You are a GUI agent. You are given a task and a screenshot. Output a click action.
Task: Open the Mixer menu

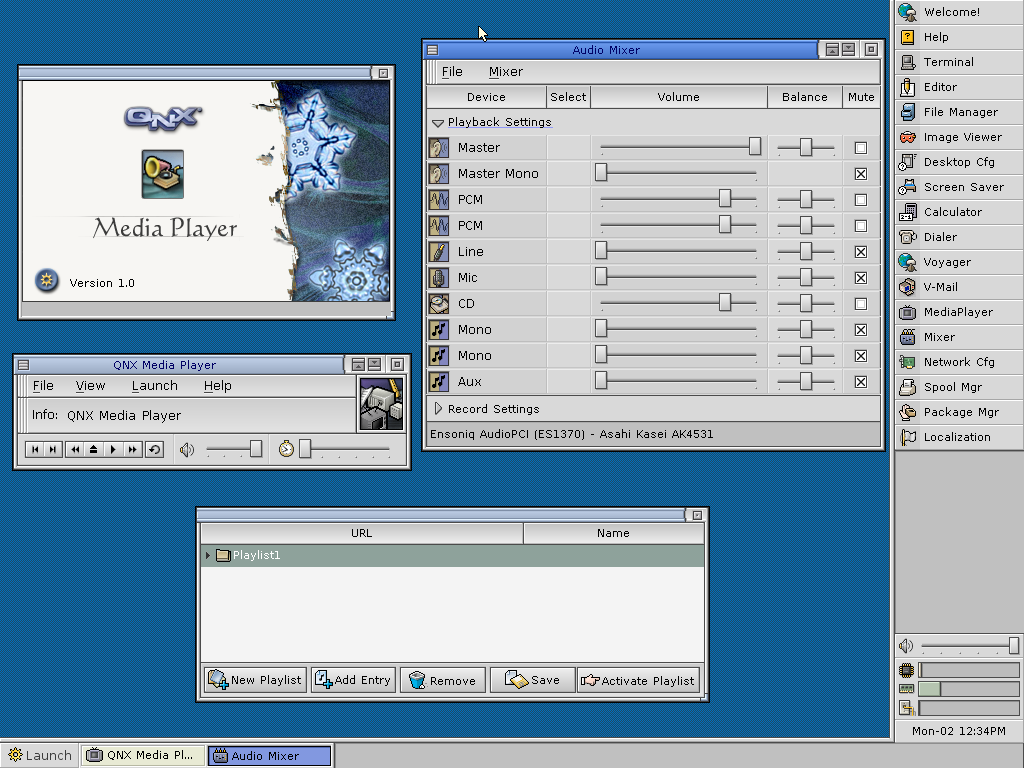(x=505, y=72)
